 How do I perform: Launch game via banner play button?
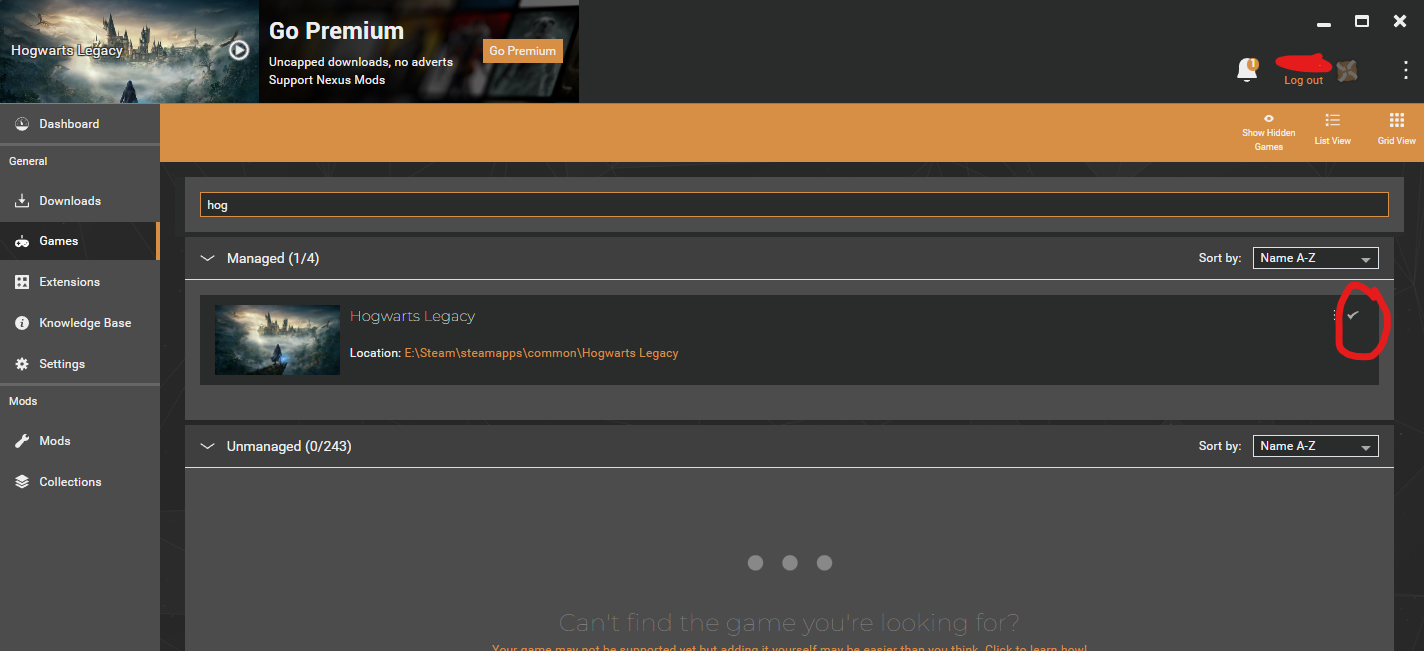click(x=238, y=50)
